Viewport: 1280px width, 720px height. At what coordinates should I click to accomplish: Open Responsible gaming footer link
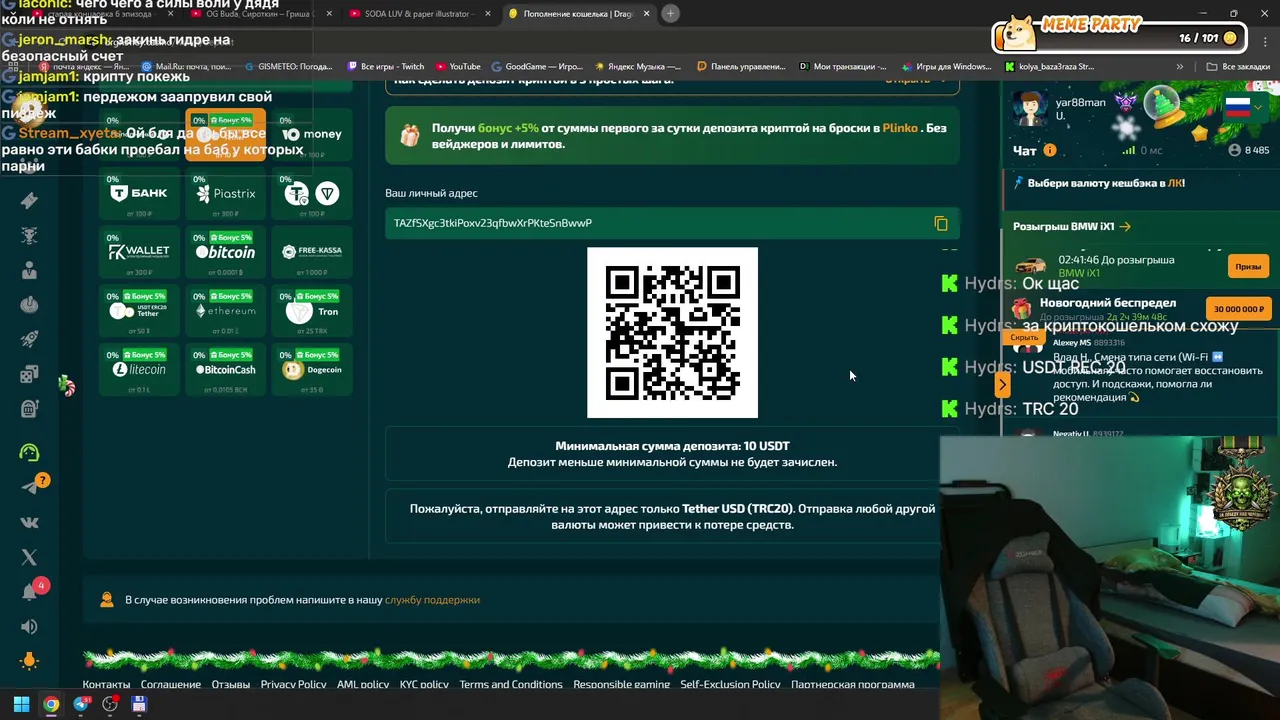pyautogui.click(x=621, y=685)
